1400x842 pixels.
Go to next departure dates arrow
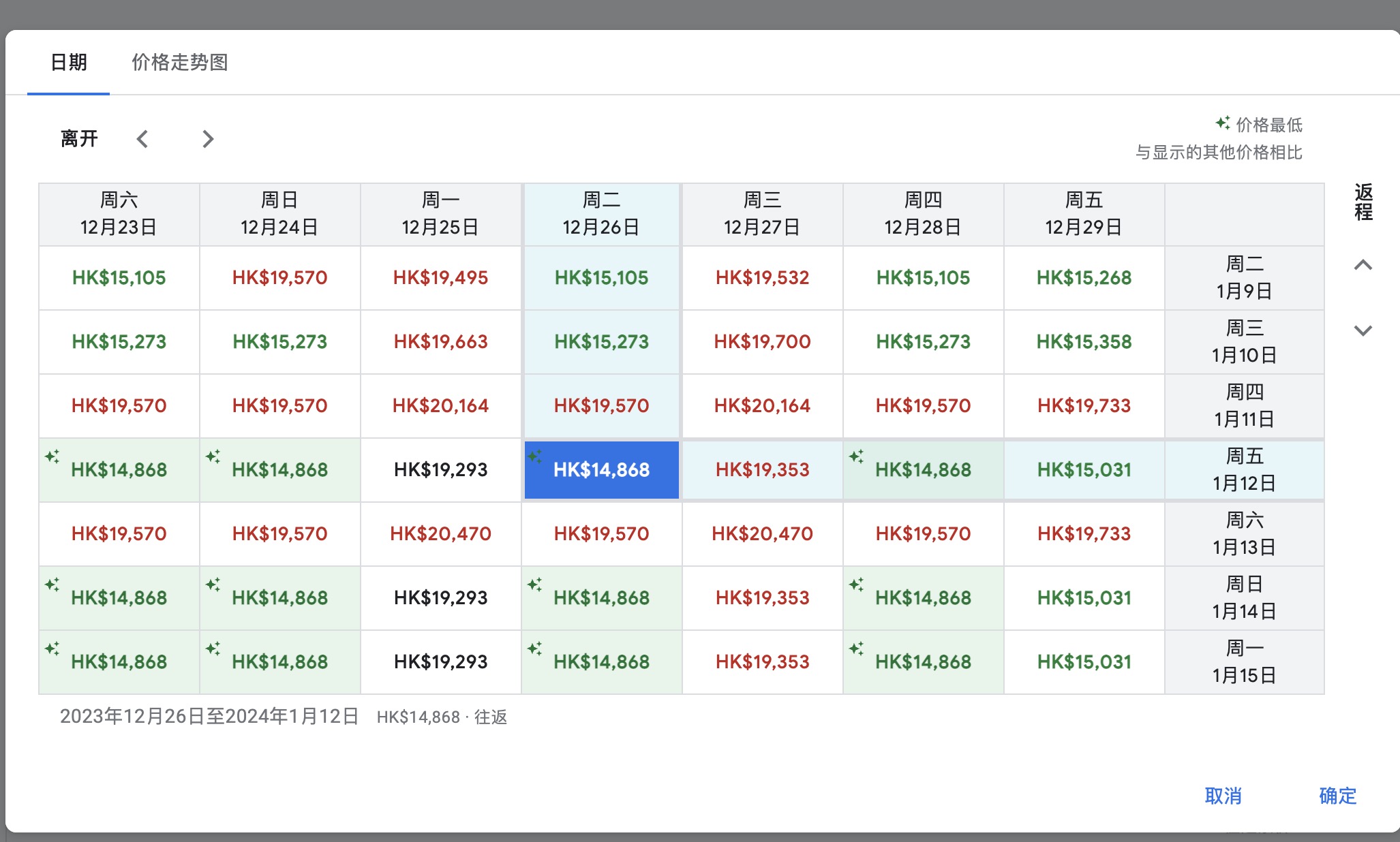[208, 139]
